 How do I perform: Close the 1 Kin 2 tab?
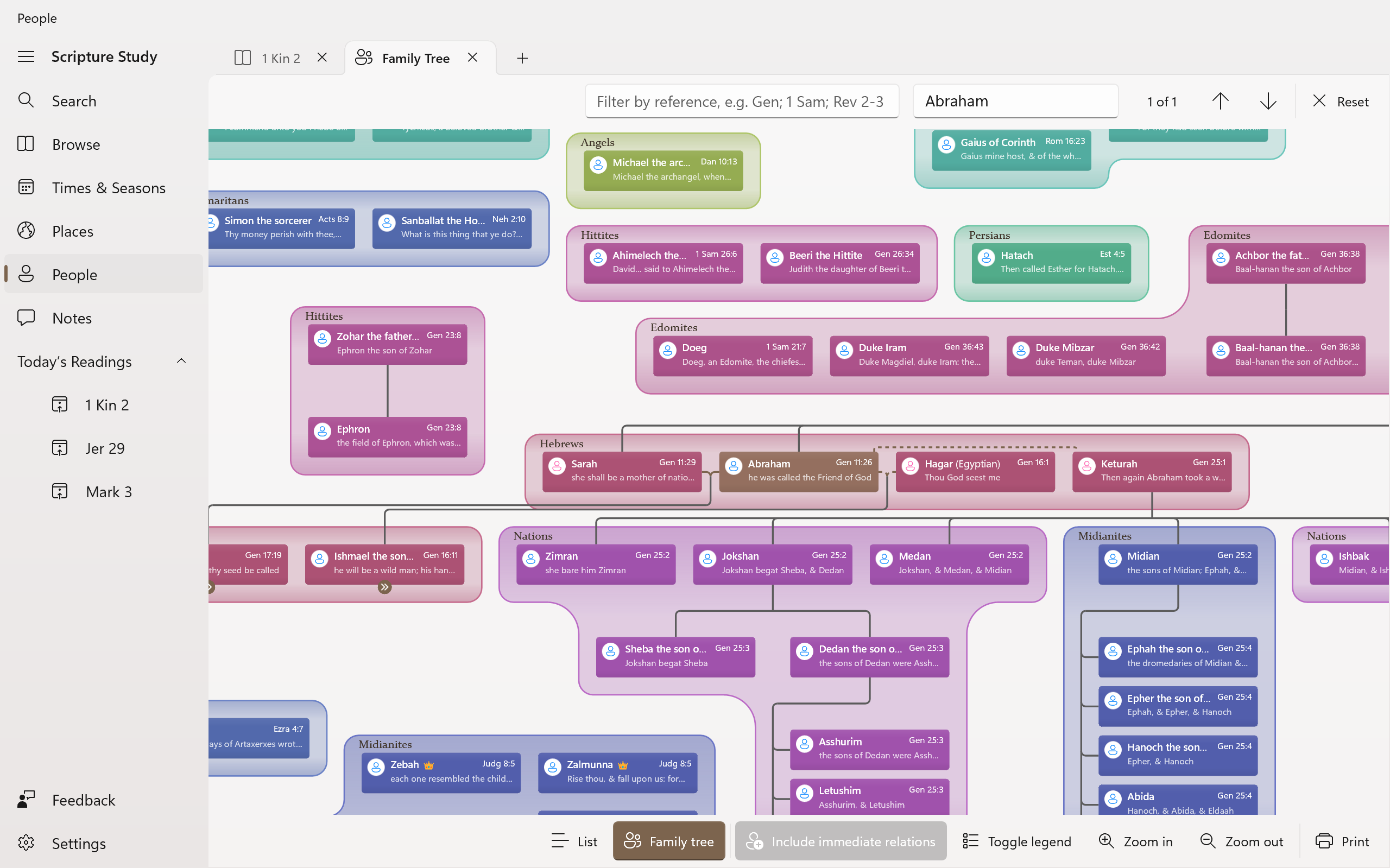[322, 58]
